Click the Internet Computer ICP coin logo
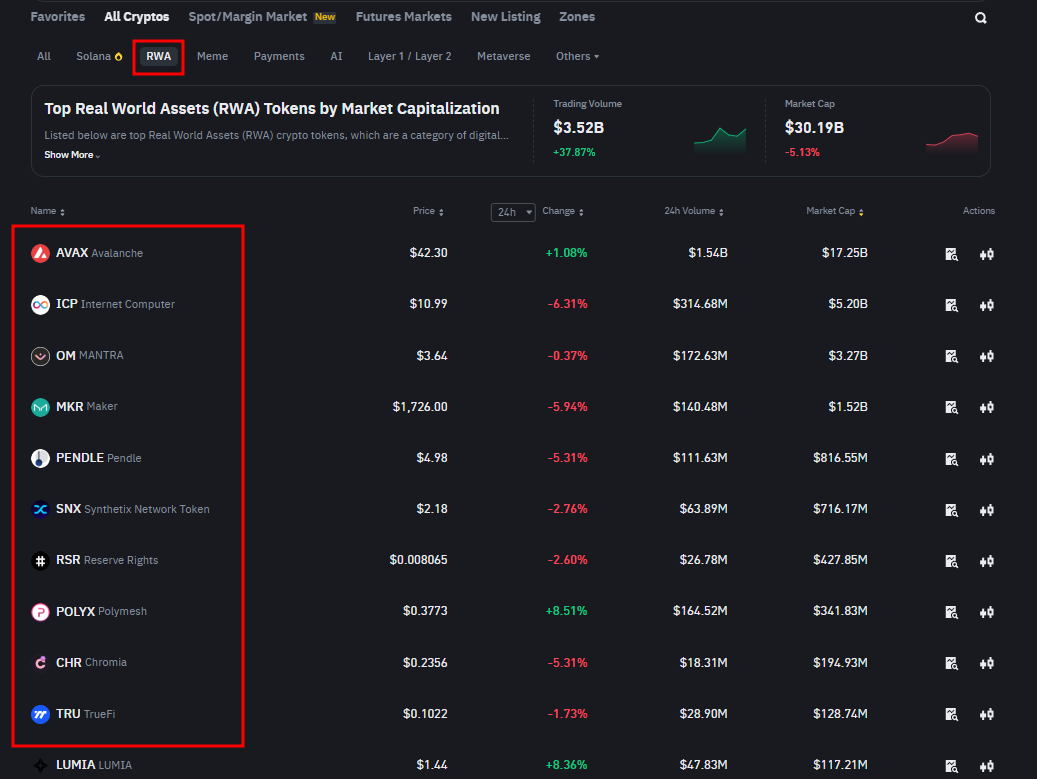1037x779 pixels. click(40, 304)
